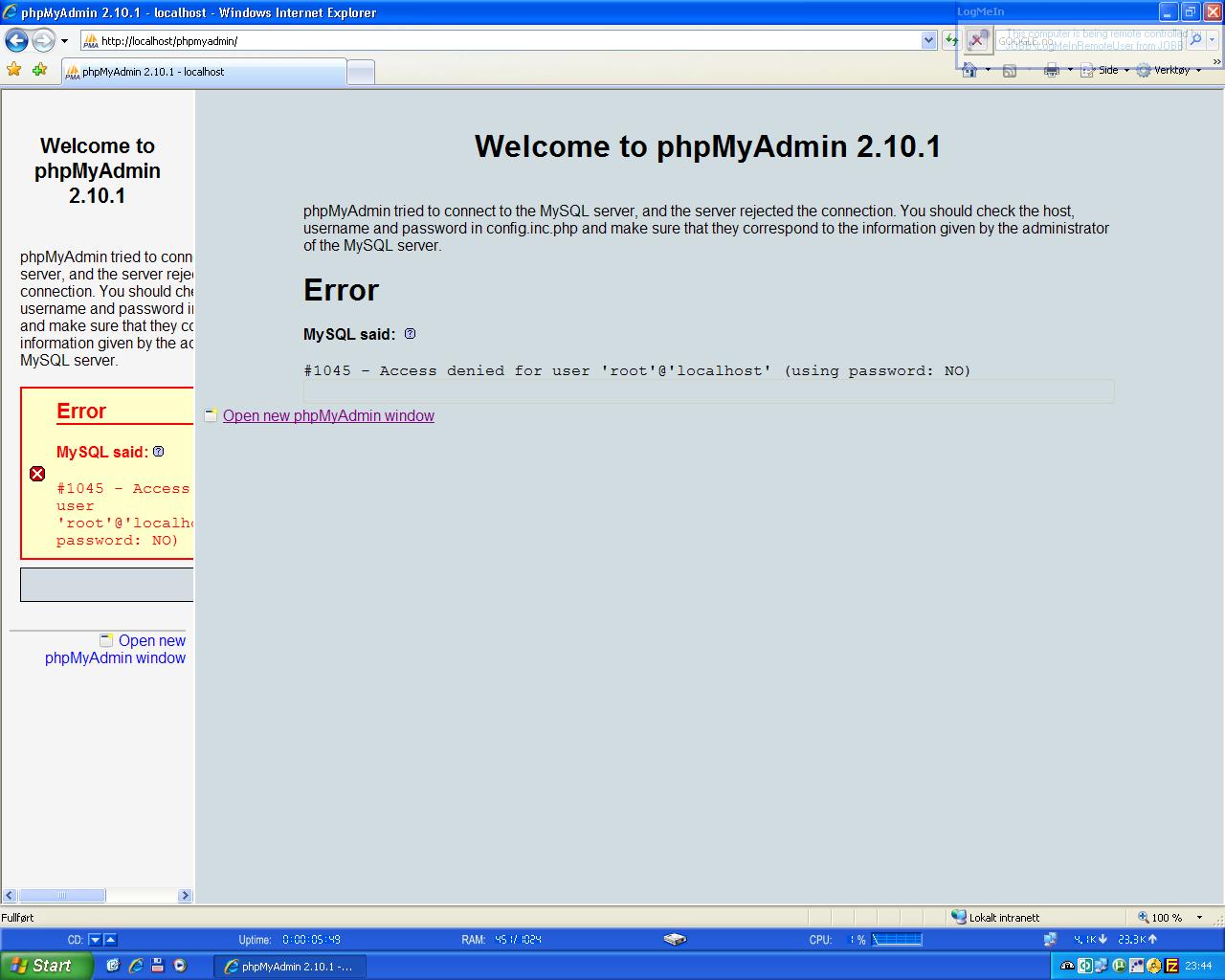
Task: Click the CD down arrow button
Action: click(95, 940)
